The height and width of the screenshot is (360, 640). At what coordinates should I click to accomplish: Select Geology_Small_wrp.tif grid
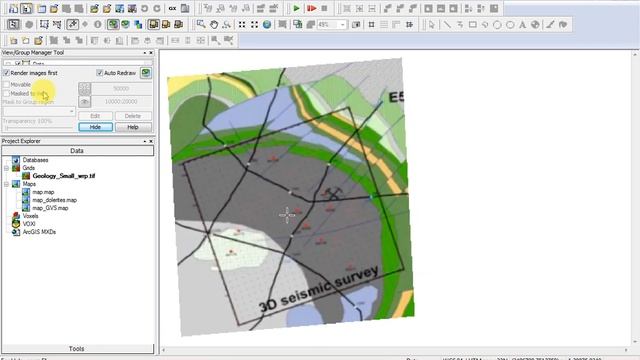click(64, 176)
